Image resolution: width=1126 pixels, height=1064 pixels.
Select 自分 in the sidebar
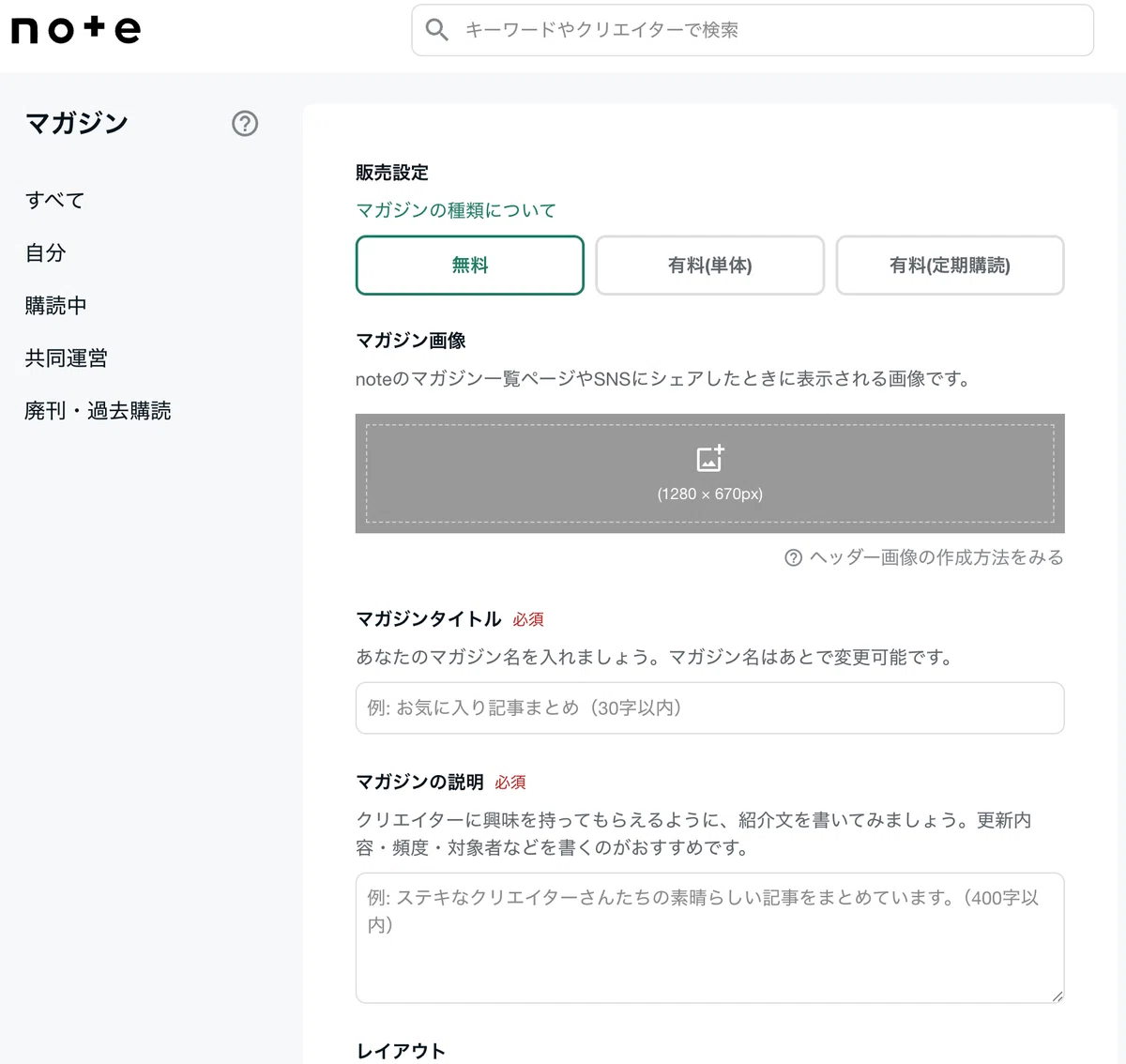[x=45, y=252]
